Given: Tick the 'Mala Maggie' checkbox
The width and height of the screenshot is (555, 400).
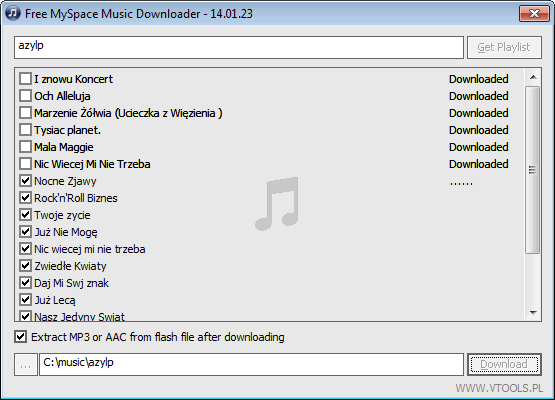Looking at the screenshot, I should pyautogui.click(x=25, y=147).
